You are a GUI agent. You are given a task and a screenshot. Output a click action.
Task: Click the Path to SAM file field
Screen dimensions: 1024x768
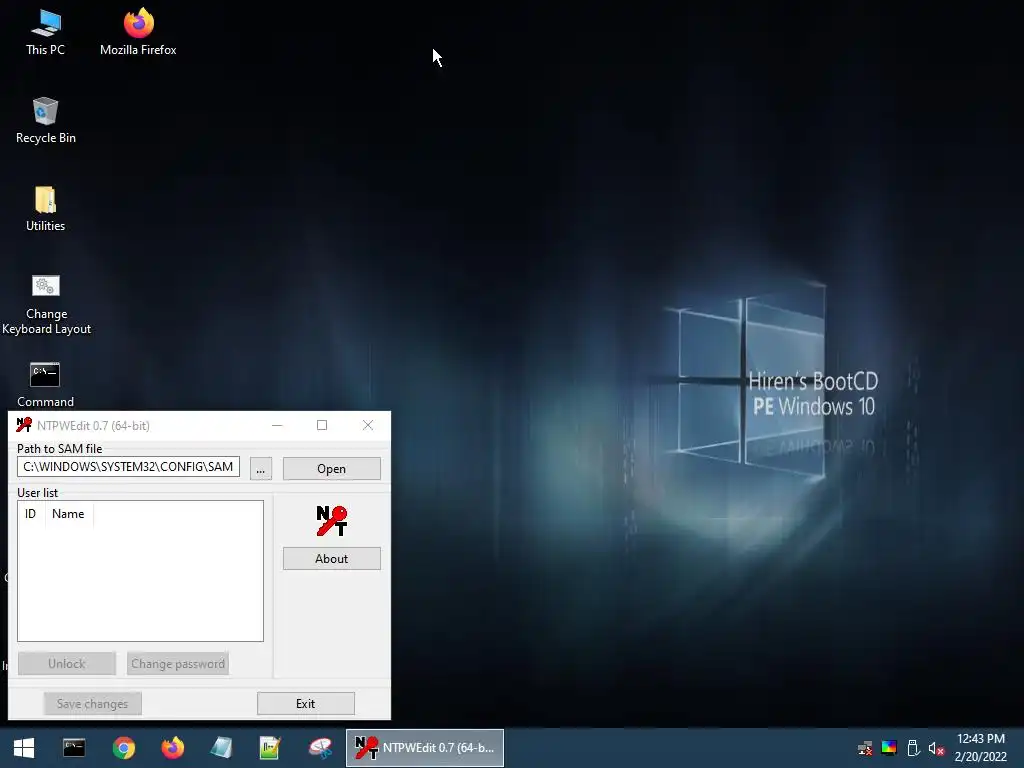(129, 467)
